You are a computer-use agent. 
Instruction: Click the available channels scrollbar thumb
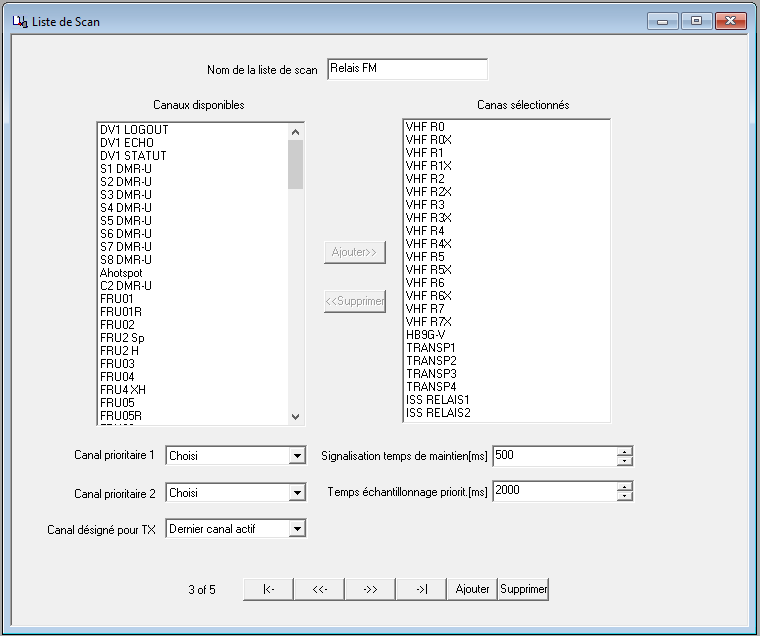[x=295, y=164]
